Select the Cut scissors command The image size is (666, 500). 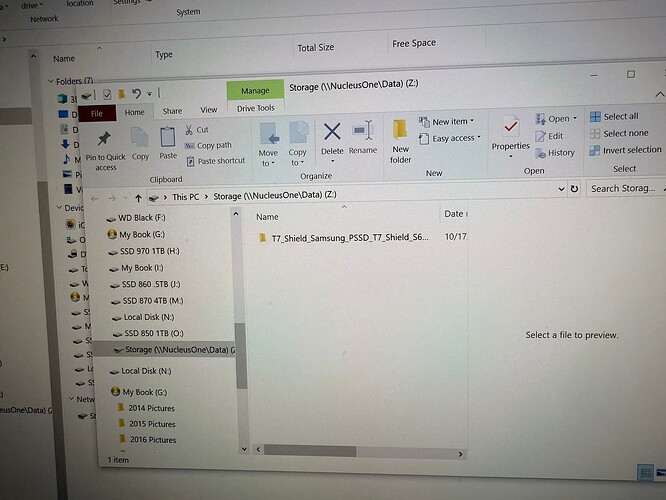click(x=197, y=130)
